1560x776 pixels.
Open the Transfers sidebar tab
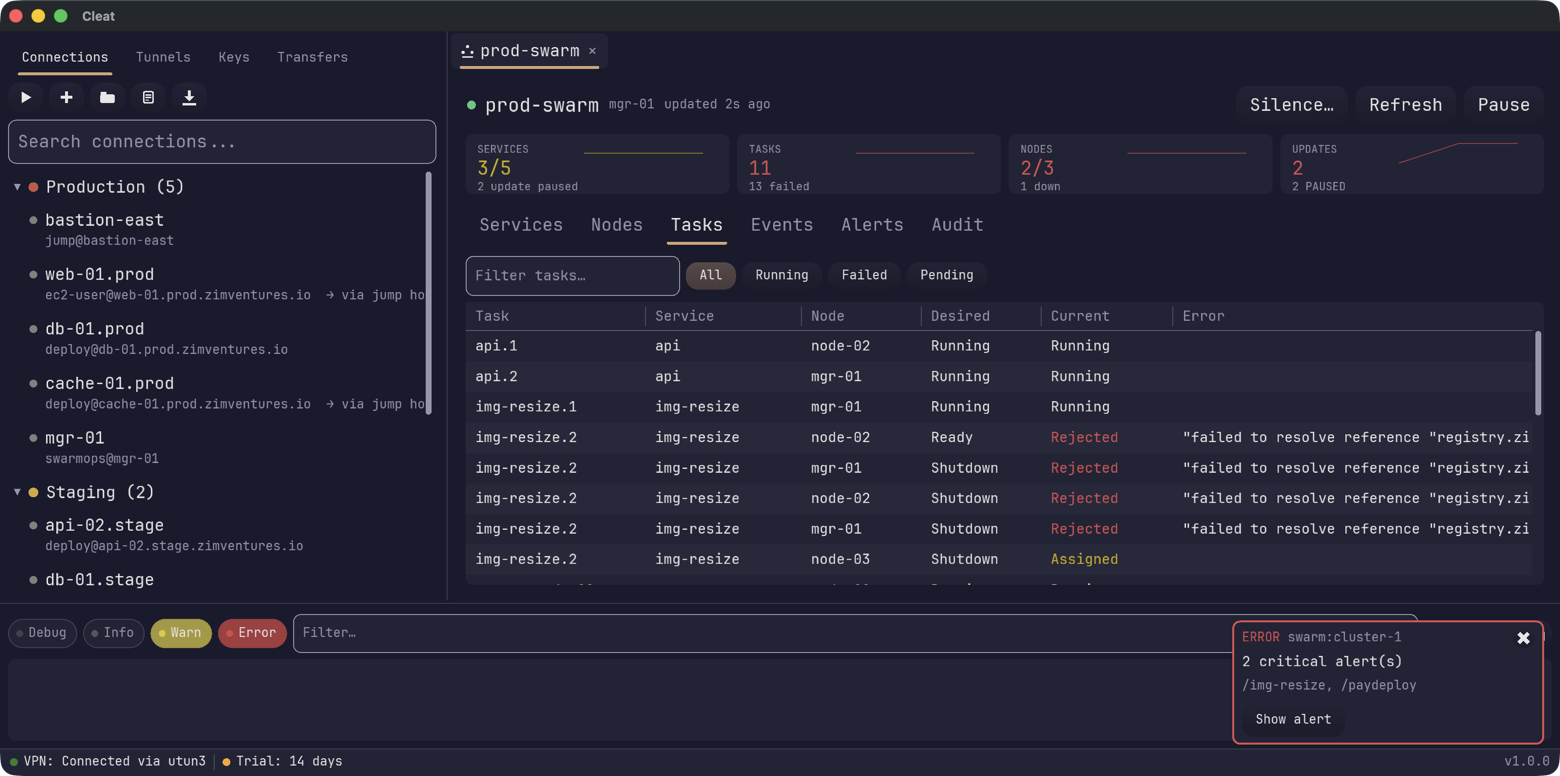coord(312,57)
